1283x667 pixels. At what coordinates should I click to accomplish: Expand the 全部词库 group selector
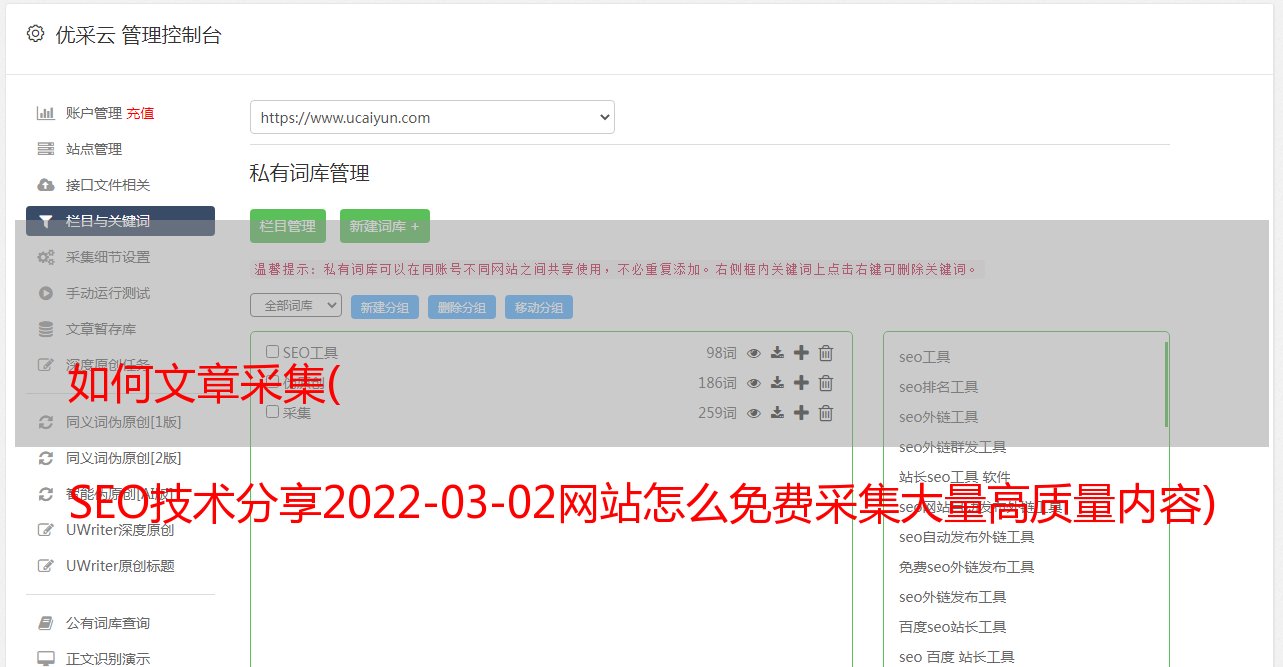point(296,305)
